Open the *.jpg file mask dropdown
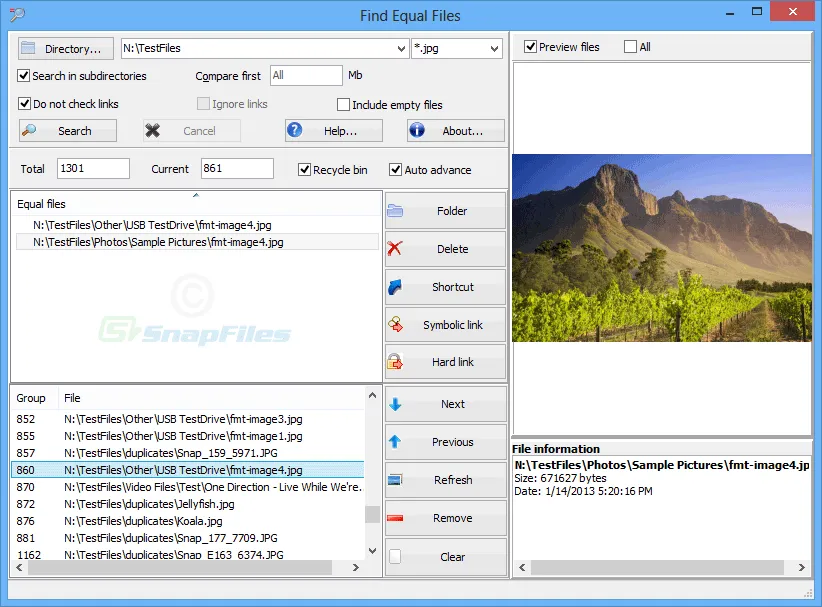 (x=494, y=49)
